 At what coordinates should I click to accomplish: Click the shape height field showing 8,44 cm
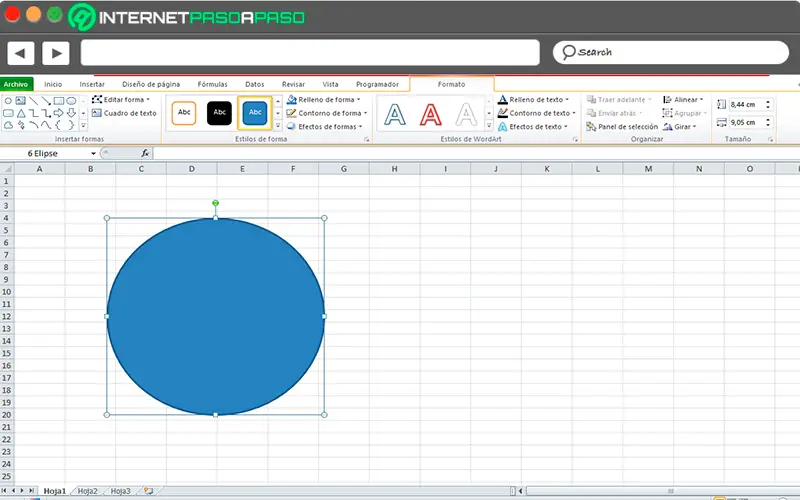click(x=745, y=104)
